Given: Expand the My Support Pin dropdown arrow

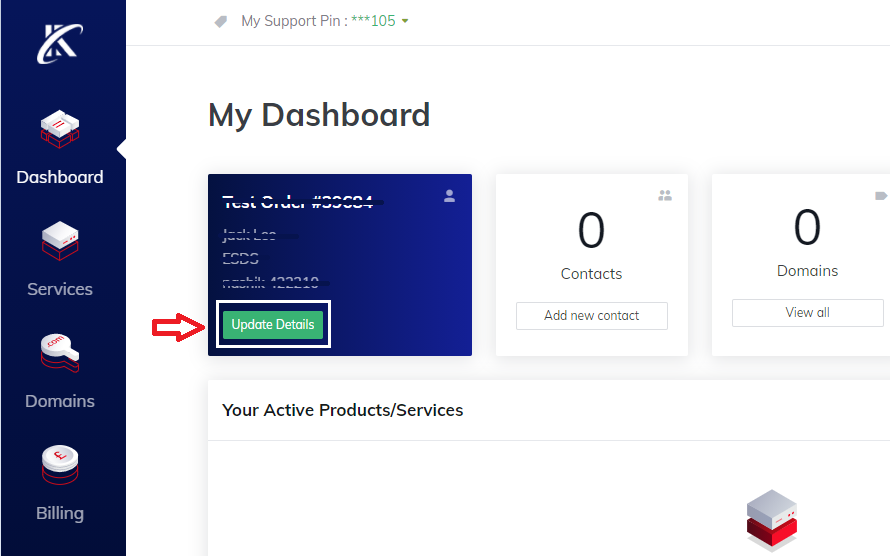Looking at the screenshot, I should point(405,21).
